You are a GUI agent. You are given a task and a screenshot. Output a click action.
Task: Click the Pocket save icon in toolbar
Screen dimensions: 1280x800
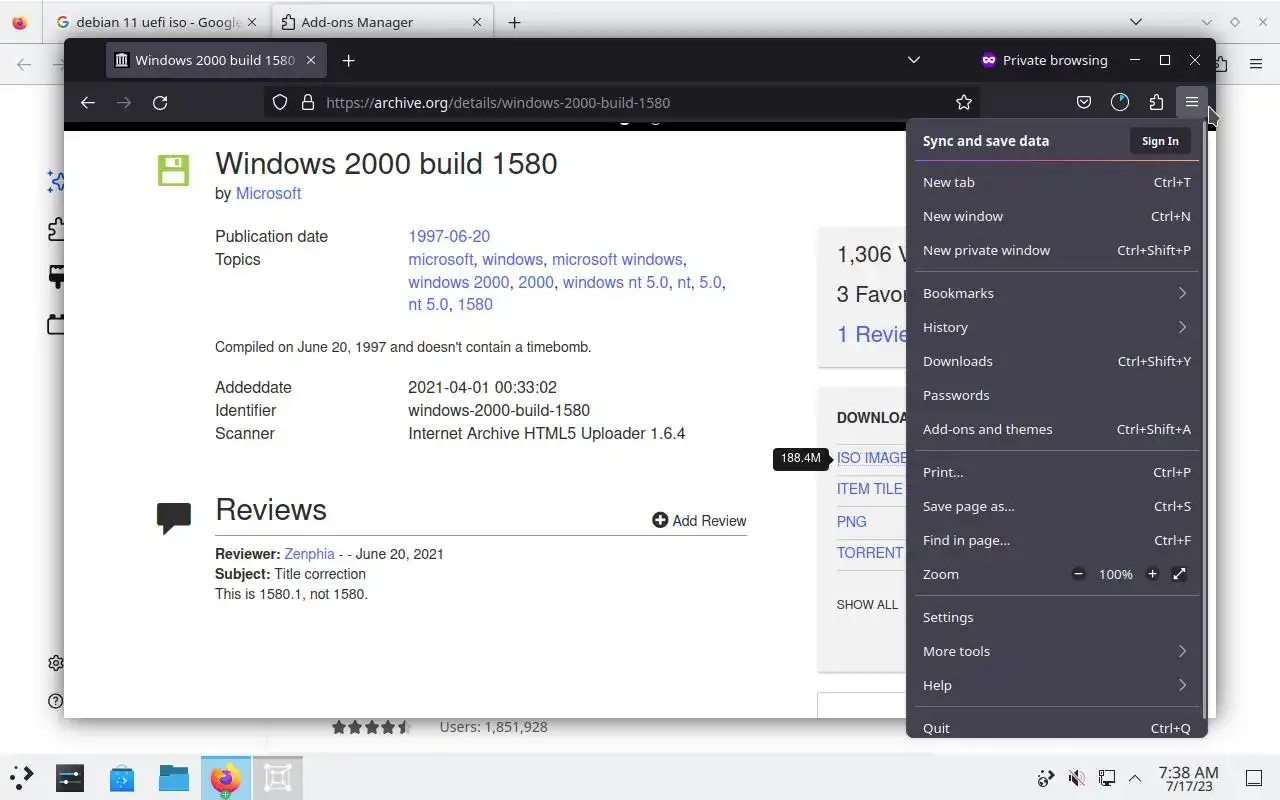[1084, 102]
